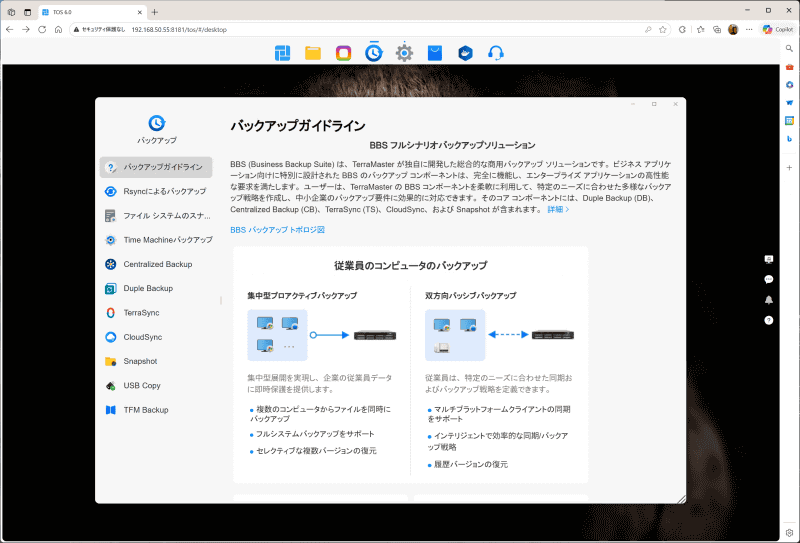The width and height of the screenshot is (800, 543).
Task: Open Edge workspaces icon left of tabs
Action: [11, 12]
